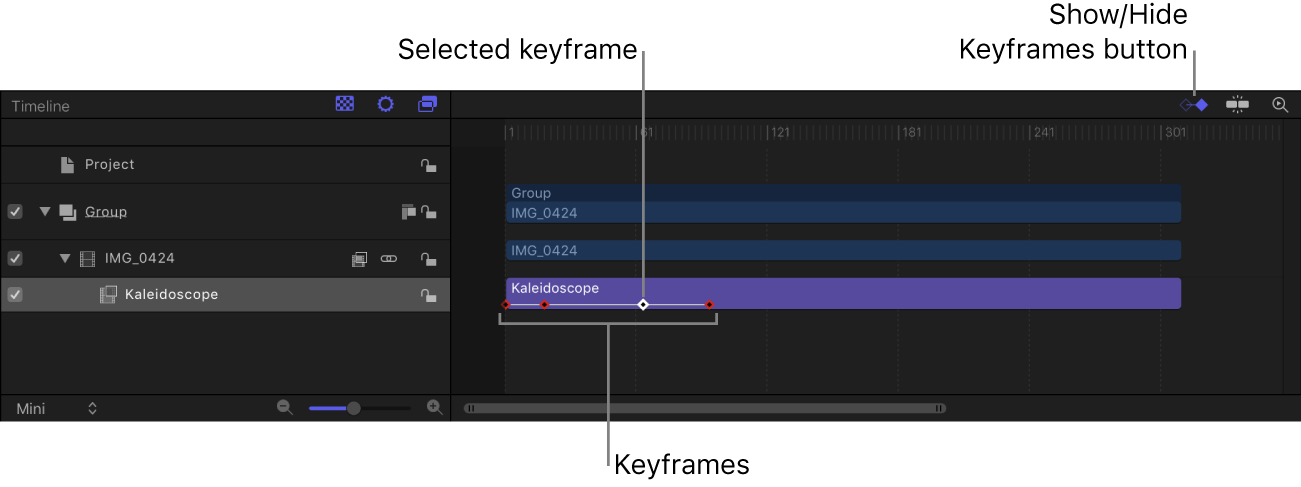1301x487 pixels.
Task: Click the zoom in magnifier icon
Action: pos(434,407)
